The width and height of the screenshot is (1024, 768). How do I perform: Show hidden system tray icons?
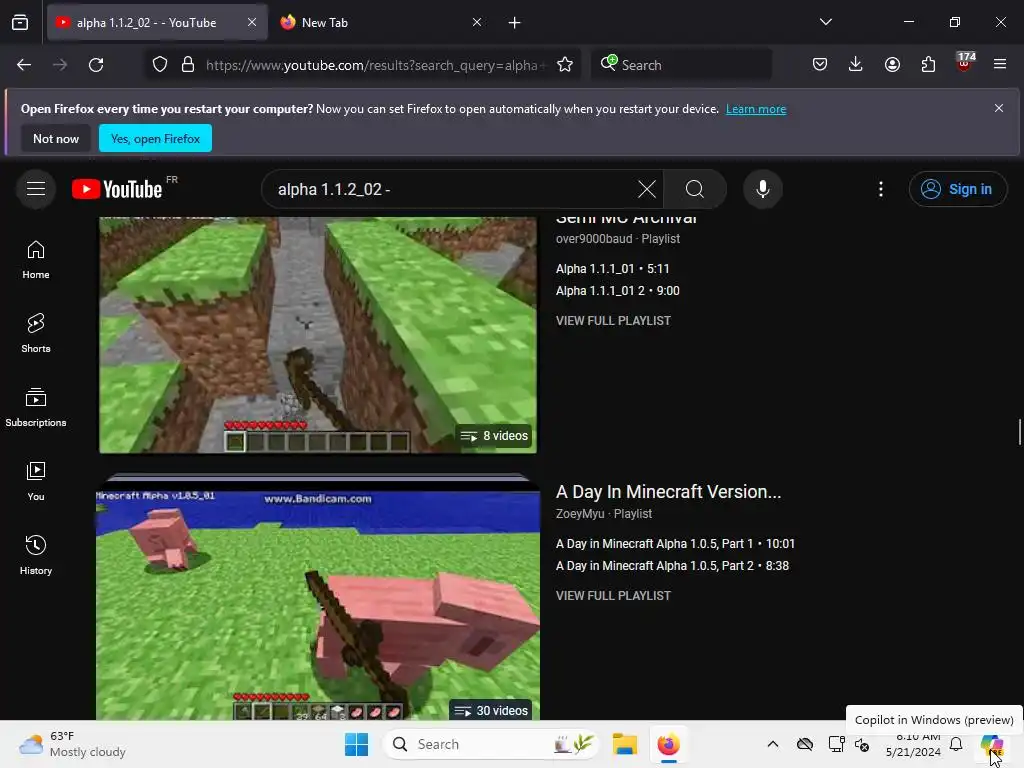(x=773, y=744)
